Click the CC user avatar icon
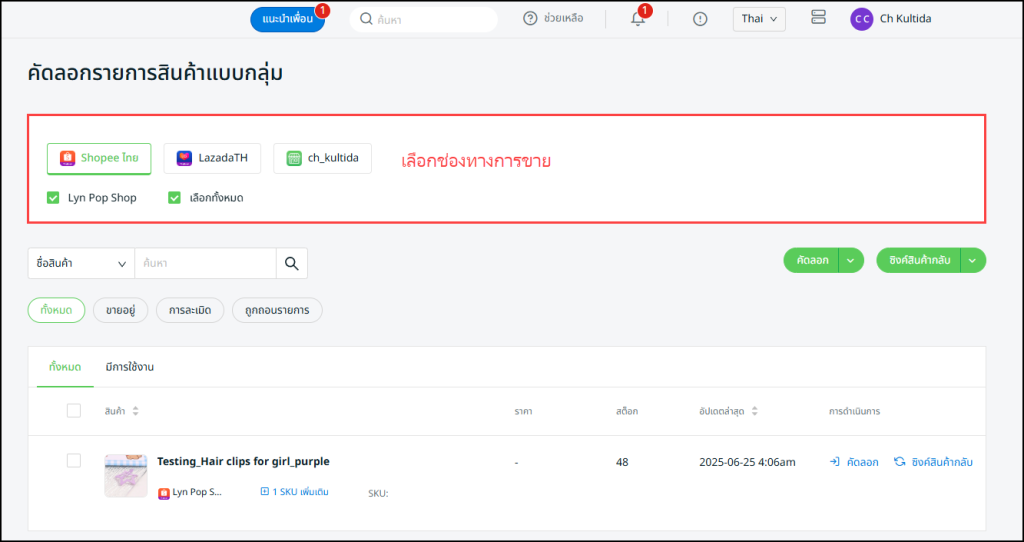This screenshot has height=542, width=1024. pos(861,19)
